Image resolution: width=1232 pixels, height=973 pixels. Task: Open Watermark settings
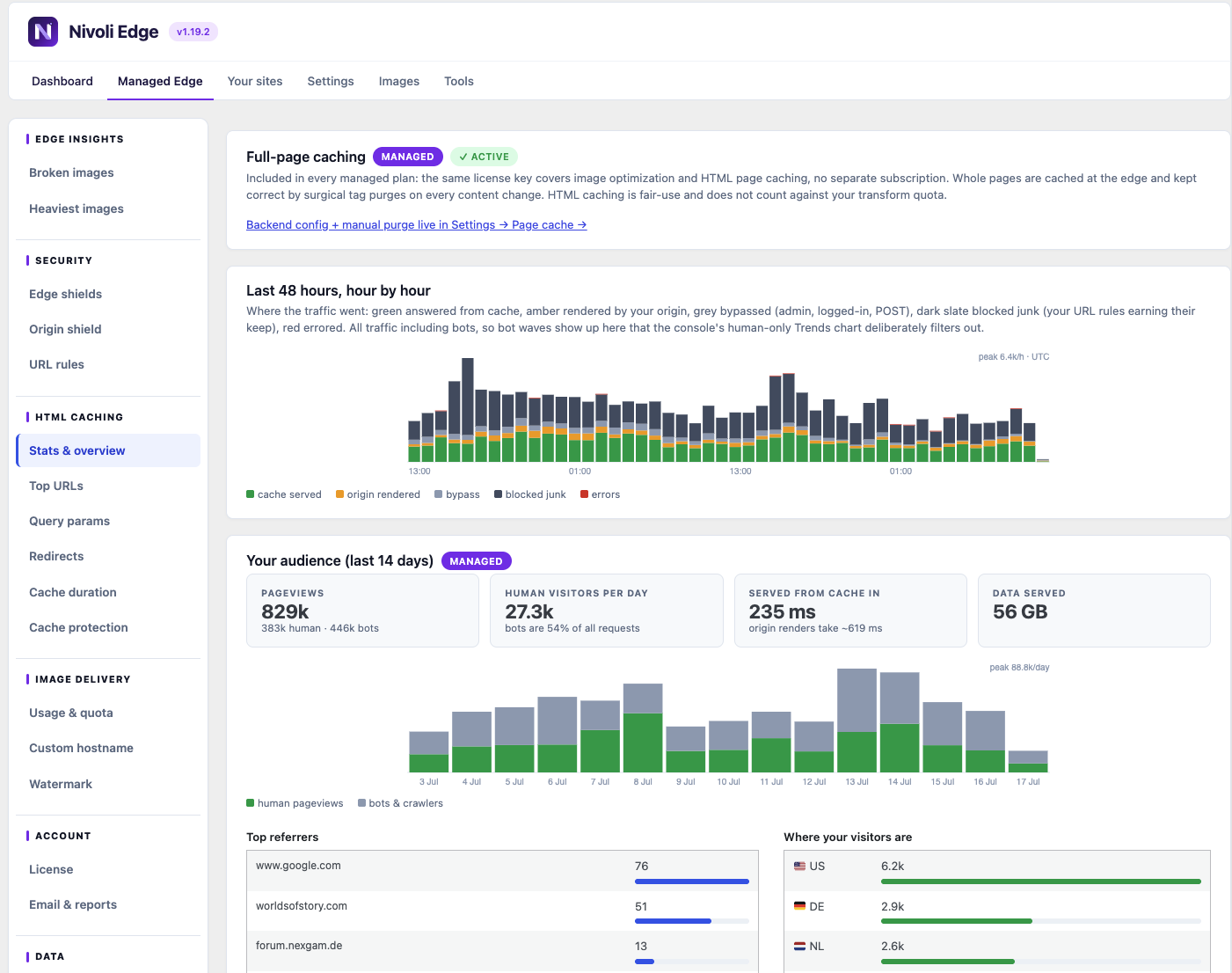tap(108, 784)
